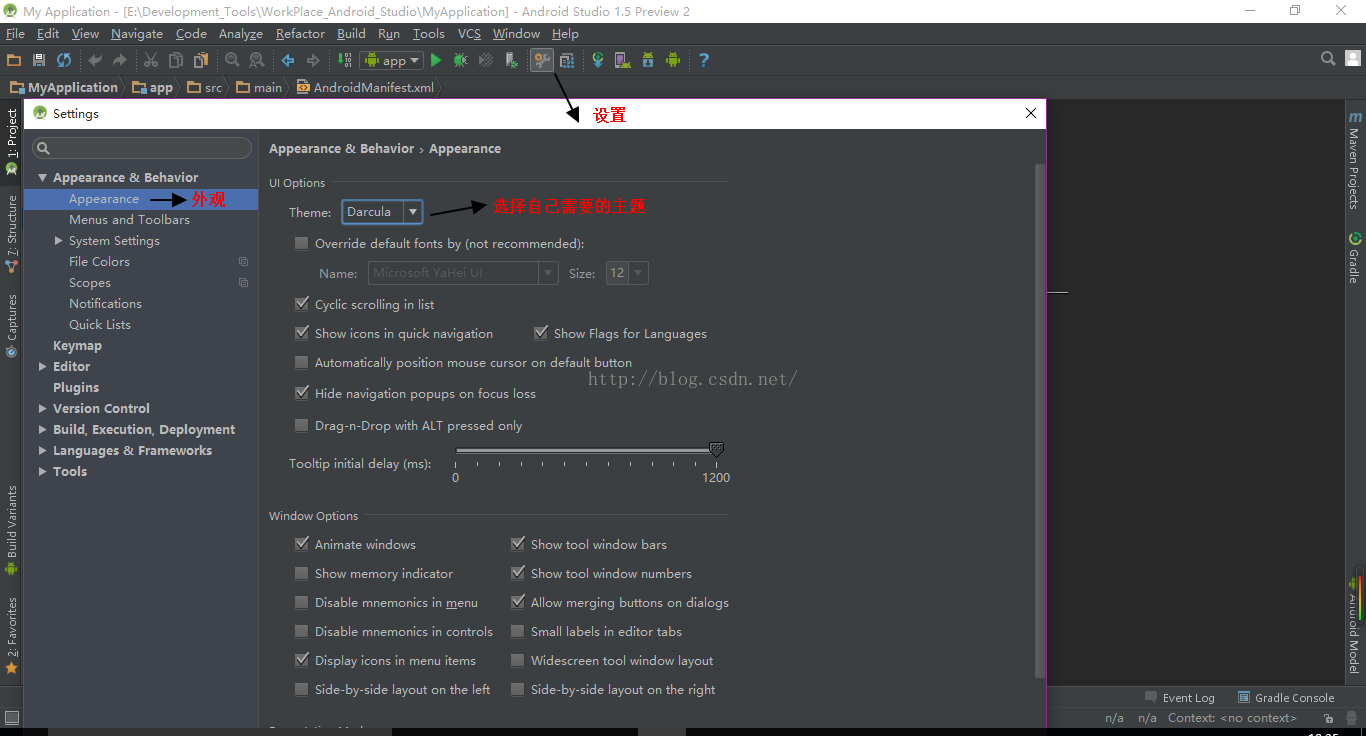Click the Paste clipboard icon

click(200, 60)
